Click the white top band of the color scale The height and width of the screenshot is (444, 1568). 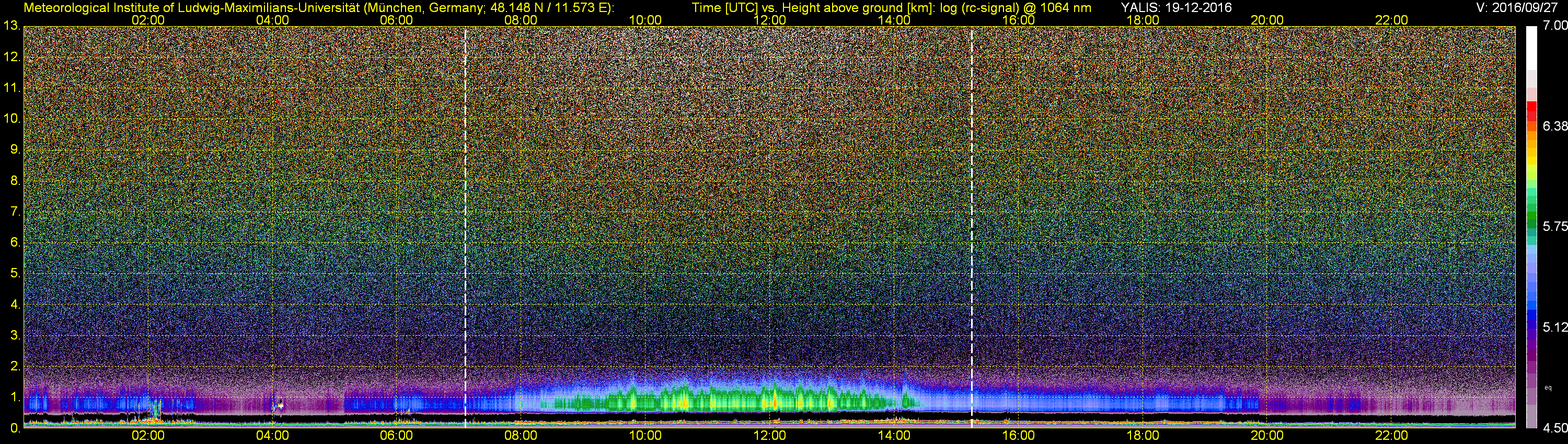pyautogui.click(x=1531, y=48)
